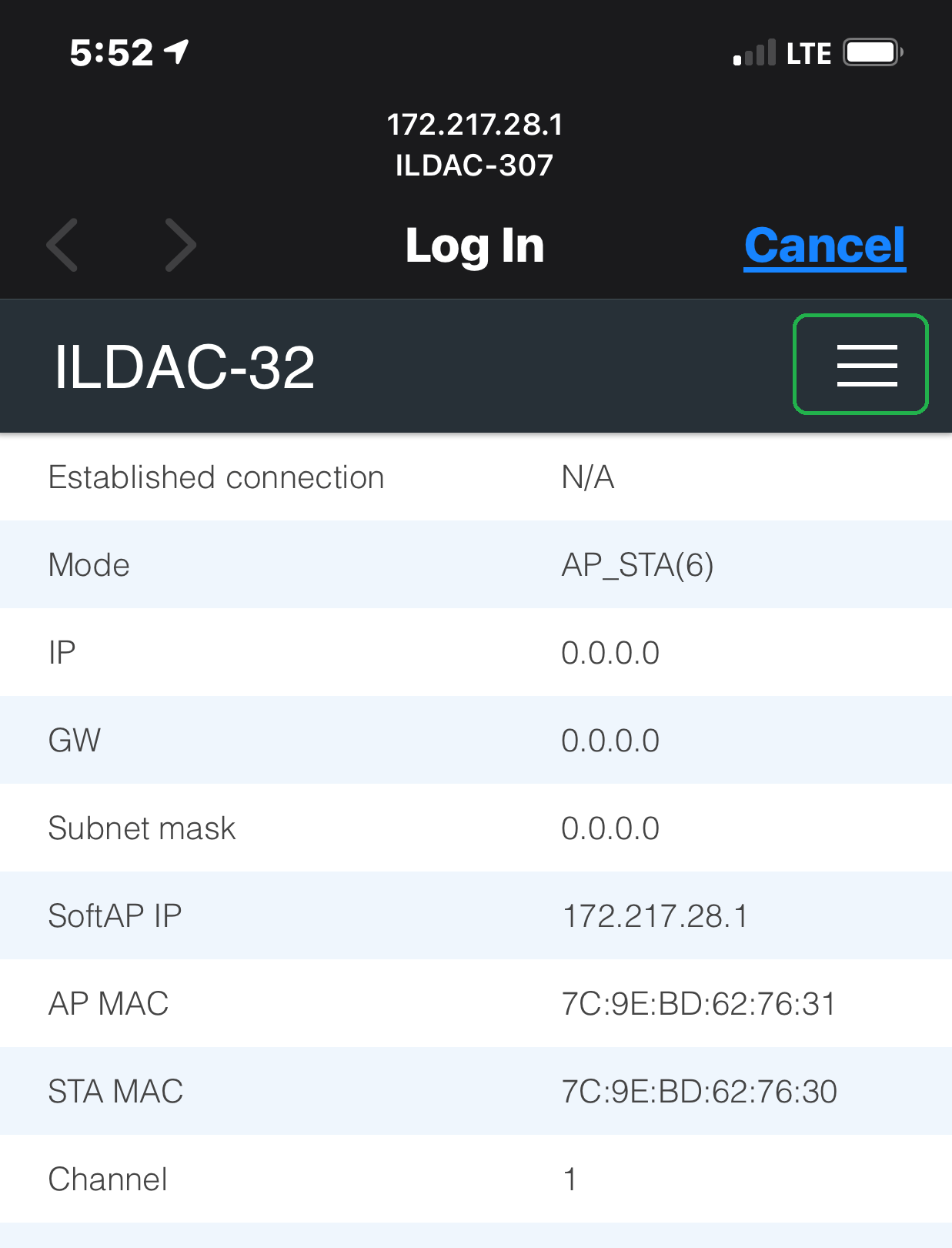This screenshot has height=1248, width=952.
Task: Select the Mode AP_STA(6) value
Action: (x=638, y=566)
